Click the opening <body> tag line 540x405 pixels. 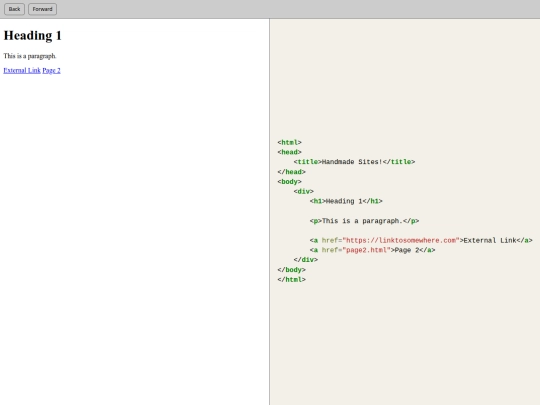point(289,181)
